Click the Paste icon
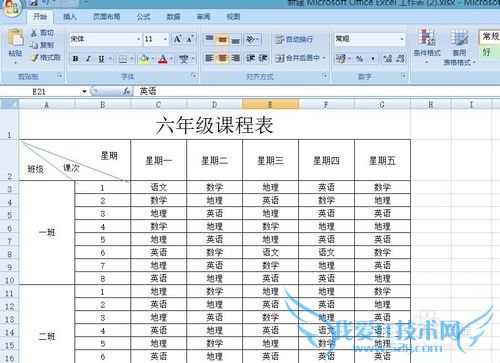Viewport: 500px width, 363px height. point(15,37)
